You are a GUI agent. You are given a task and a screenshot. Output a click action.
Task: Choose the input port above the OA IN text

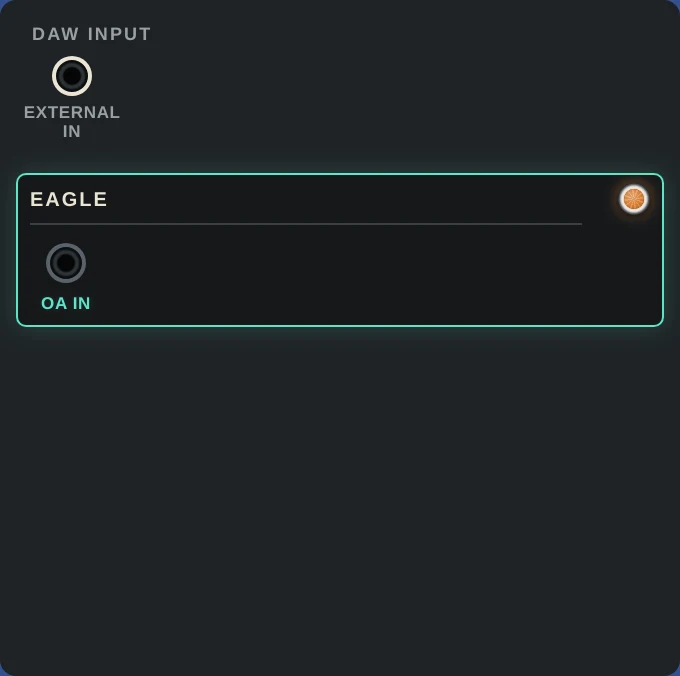pyautogui.click(x=66, y=263)
